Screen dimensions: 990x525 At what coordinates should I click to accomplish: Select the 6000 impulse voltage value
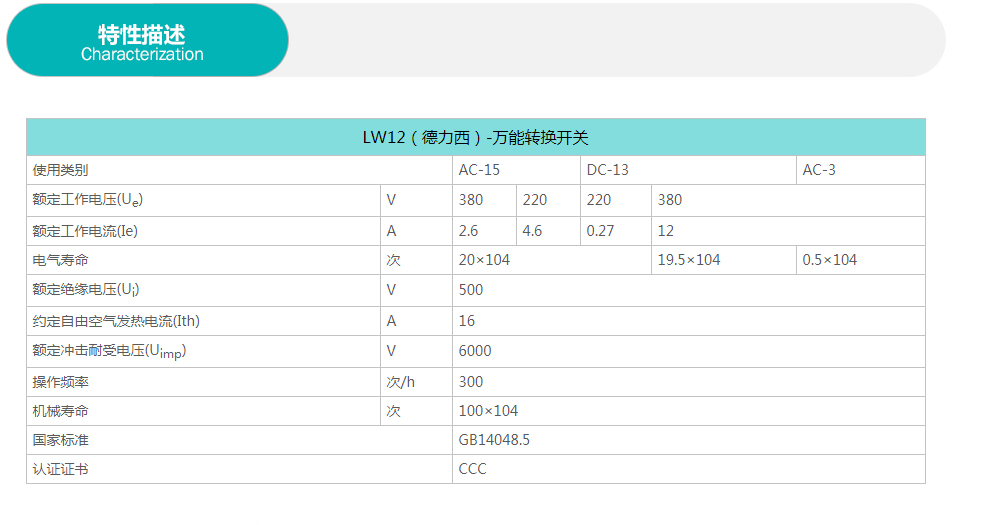tap(475, 351)
